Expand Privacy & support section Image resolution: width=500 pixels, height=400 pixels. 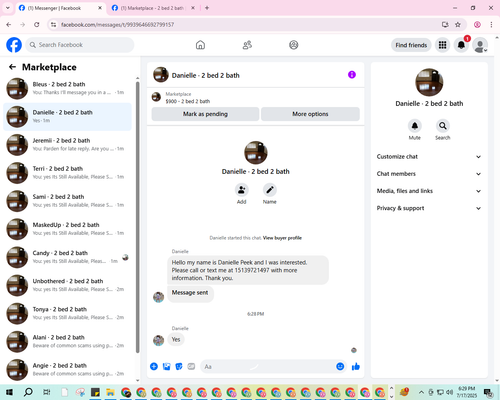pyautogui.click(x=429, y=208)
